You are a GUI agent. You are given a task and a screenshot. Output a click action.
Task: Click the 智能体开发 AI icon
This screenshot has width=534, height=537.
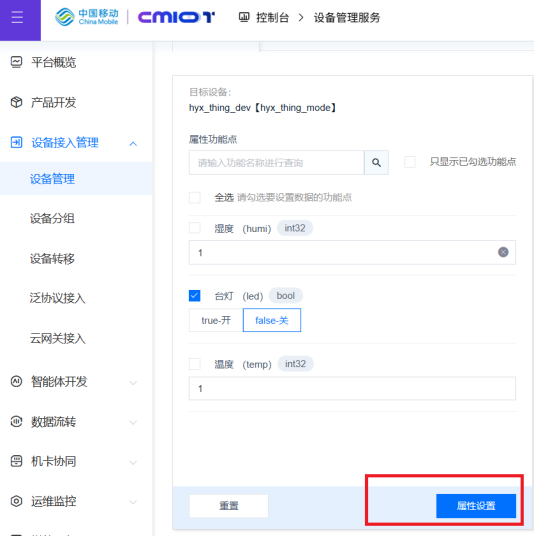tap(16, 381)
